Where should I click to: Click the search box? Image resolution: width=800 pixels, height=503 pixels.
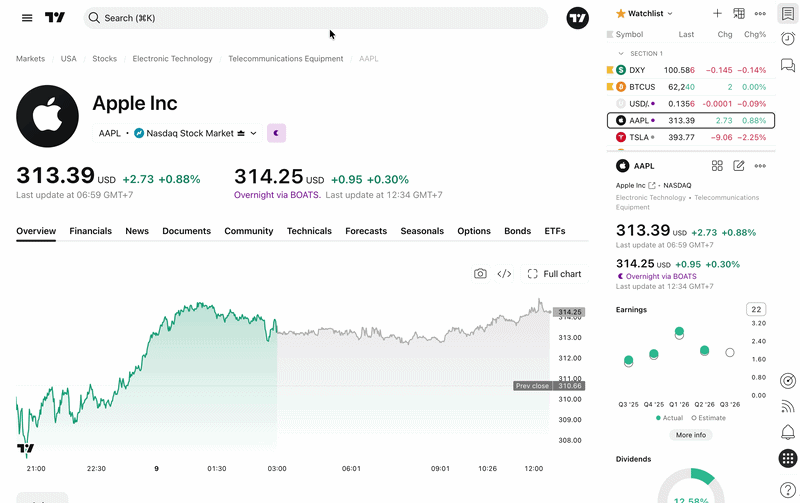[x=315, y=18]
